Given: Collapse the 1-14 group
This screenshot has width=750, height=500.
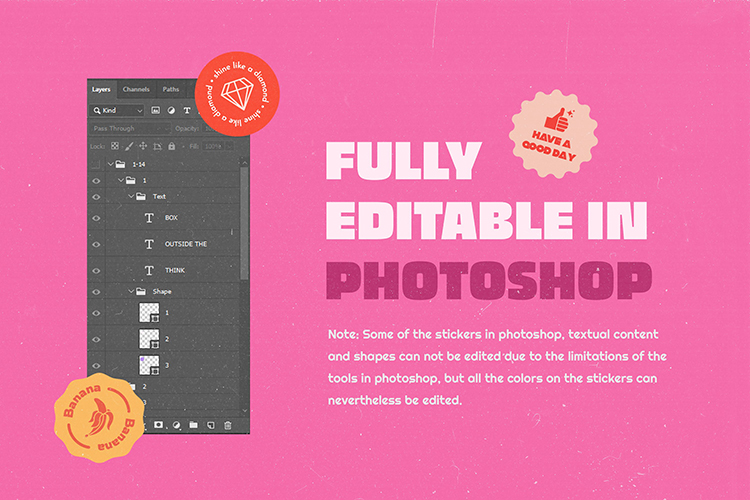Looking at the screenshot, I should [x=110, y=164].
